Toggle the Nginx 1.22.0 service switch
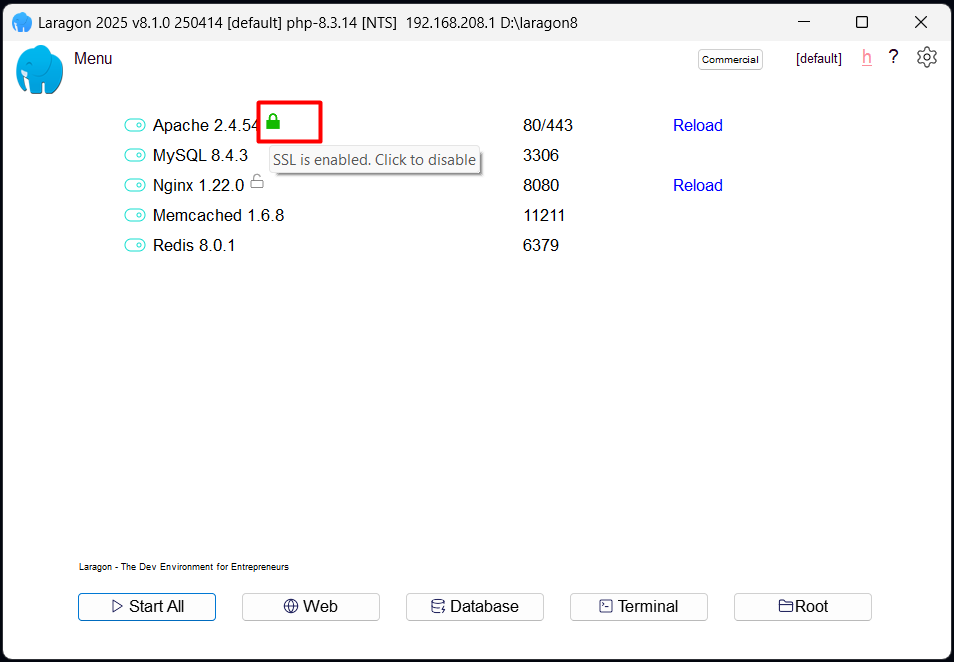The height and width of the screenshot is (662, 954). (135, 186)
